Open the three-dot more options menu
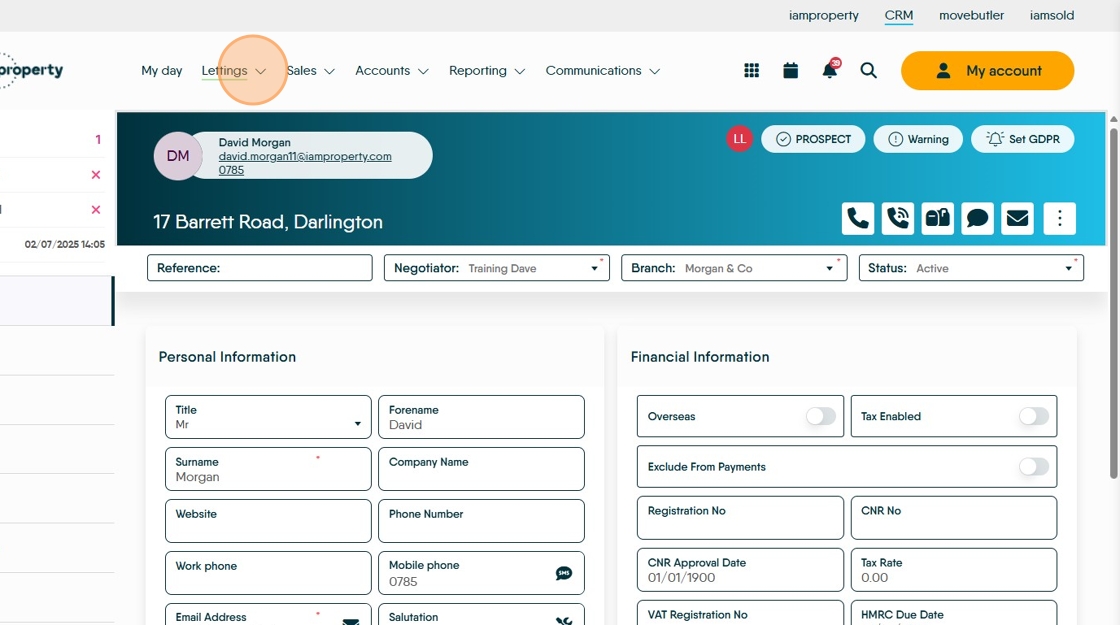This screenshot has width=1120, height=625. [x=1060, y=219]
